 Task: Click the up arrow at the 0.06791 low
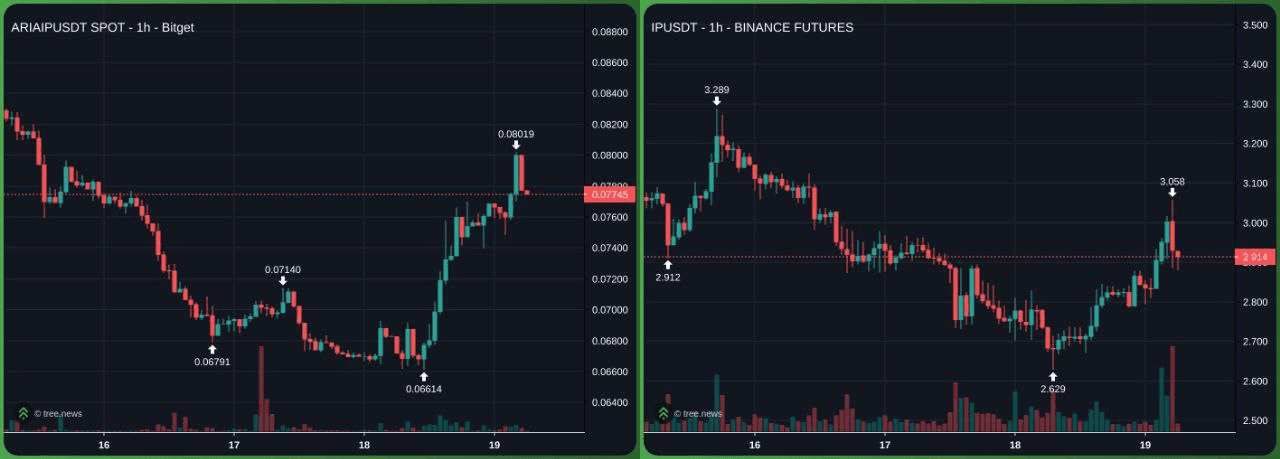[x=212, y=349]
